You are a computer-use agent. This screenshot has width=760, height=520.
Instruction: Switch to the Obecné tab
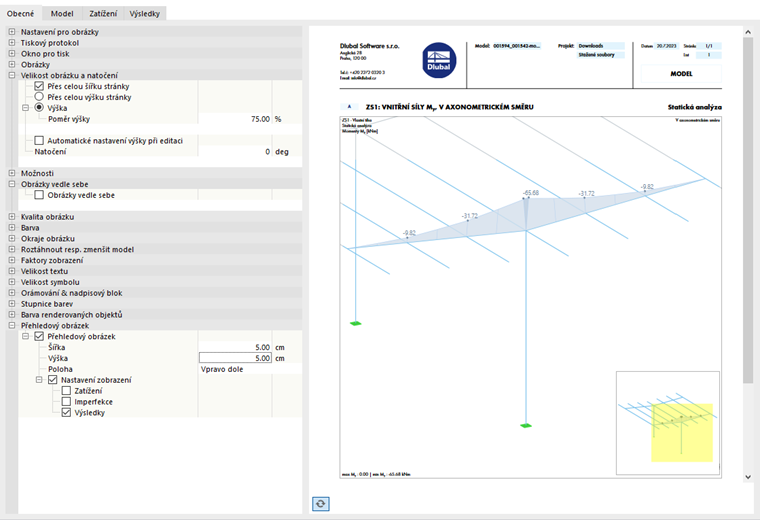[20, 14]
